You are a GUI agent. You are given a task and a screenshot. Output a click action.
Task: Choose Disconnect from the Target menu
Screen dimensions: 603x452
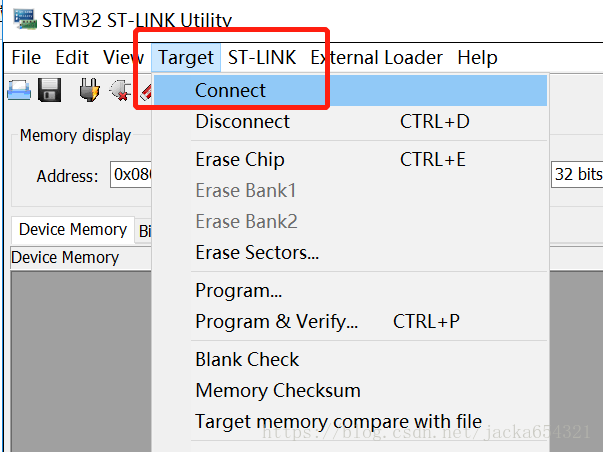tap(243, 122)
